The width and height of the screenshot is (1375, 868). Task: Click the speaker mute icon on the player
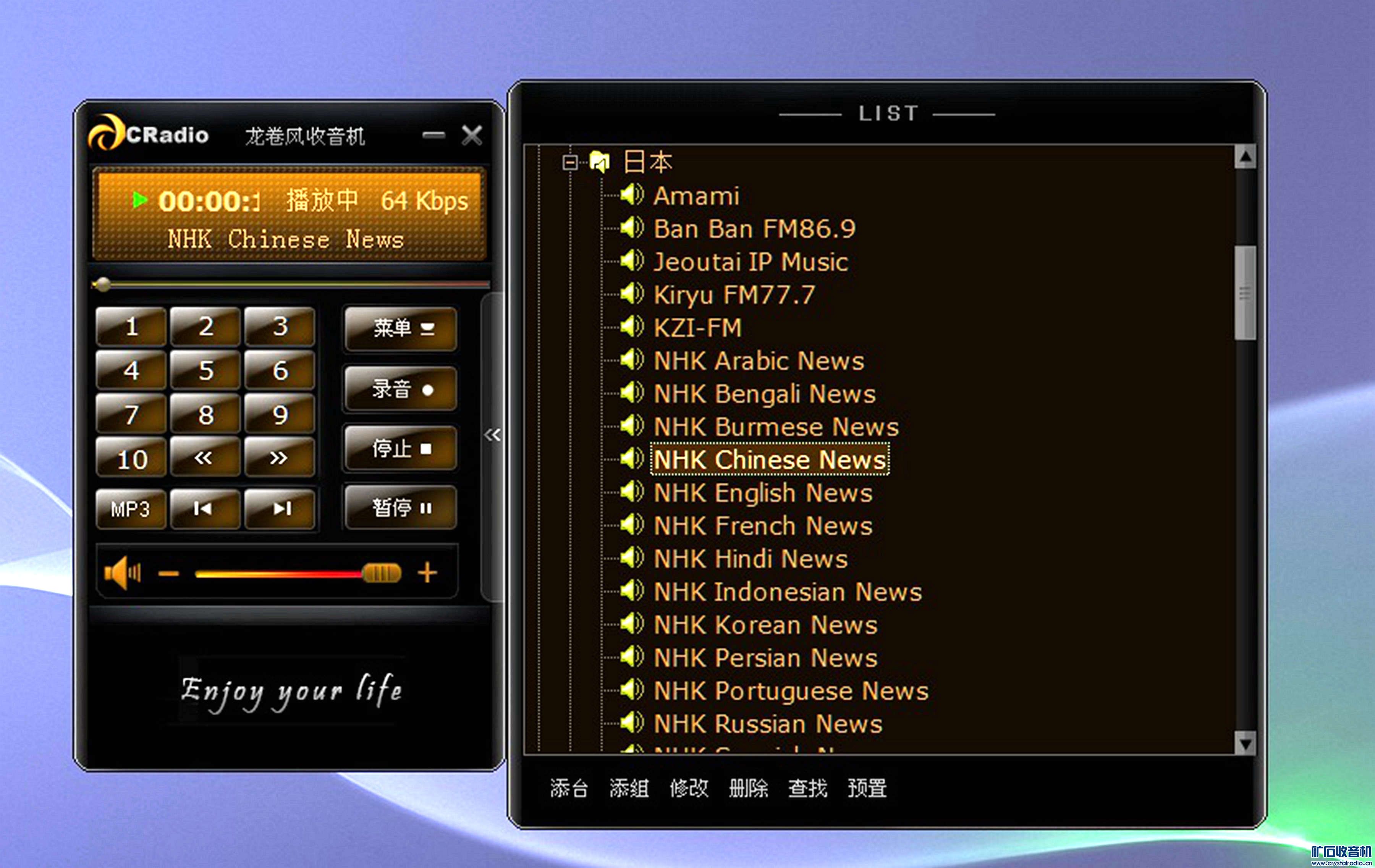(121, 573)
